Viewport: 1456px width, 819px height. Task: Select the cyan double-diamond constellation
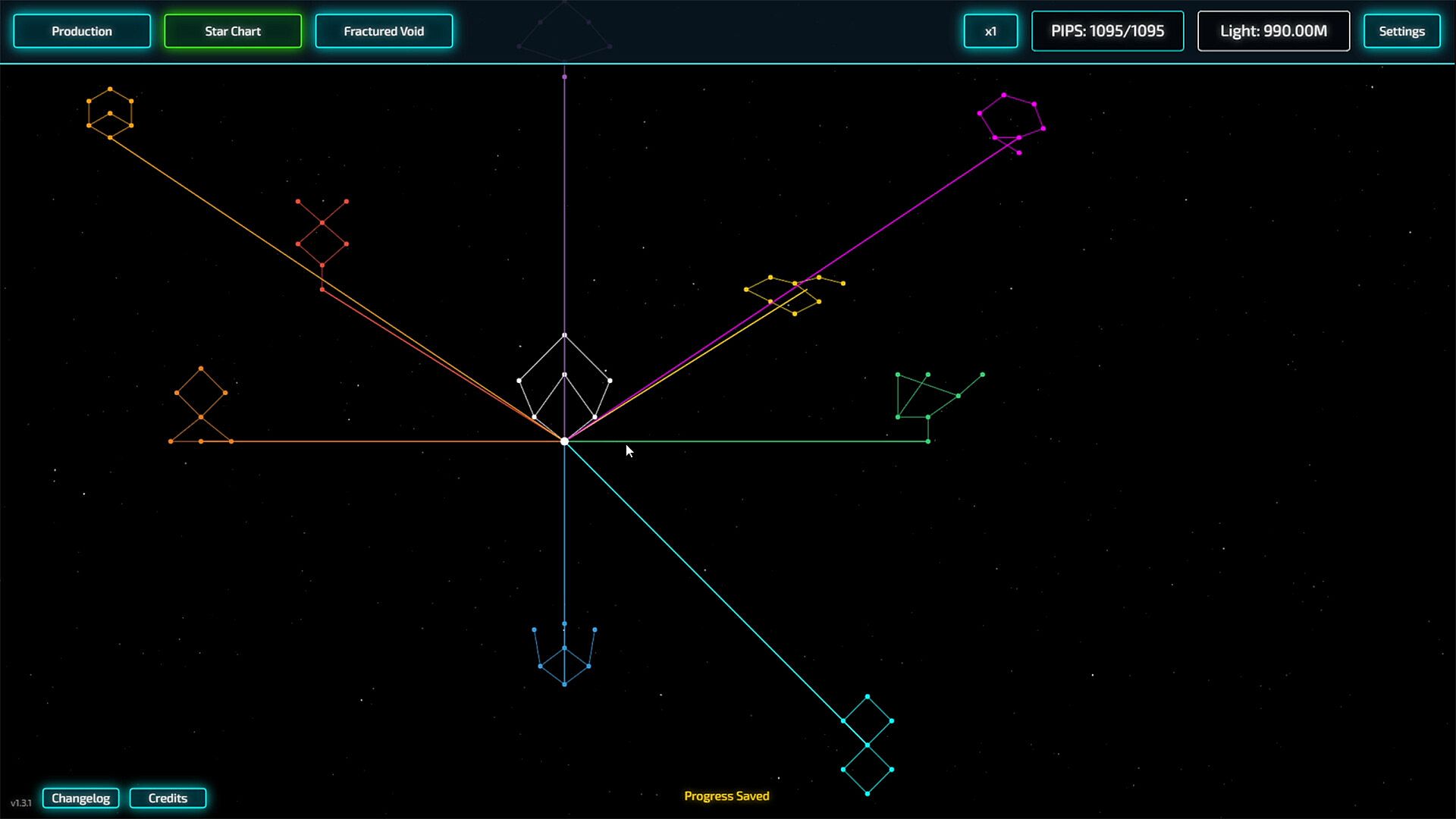868,745
